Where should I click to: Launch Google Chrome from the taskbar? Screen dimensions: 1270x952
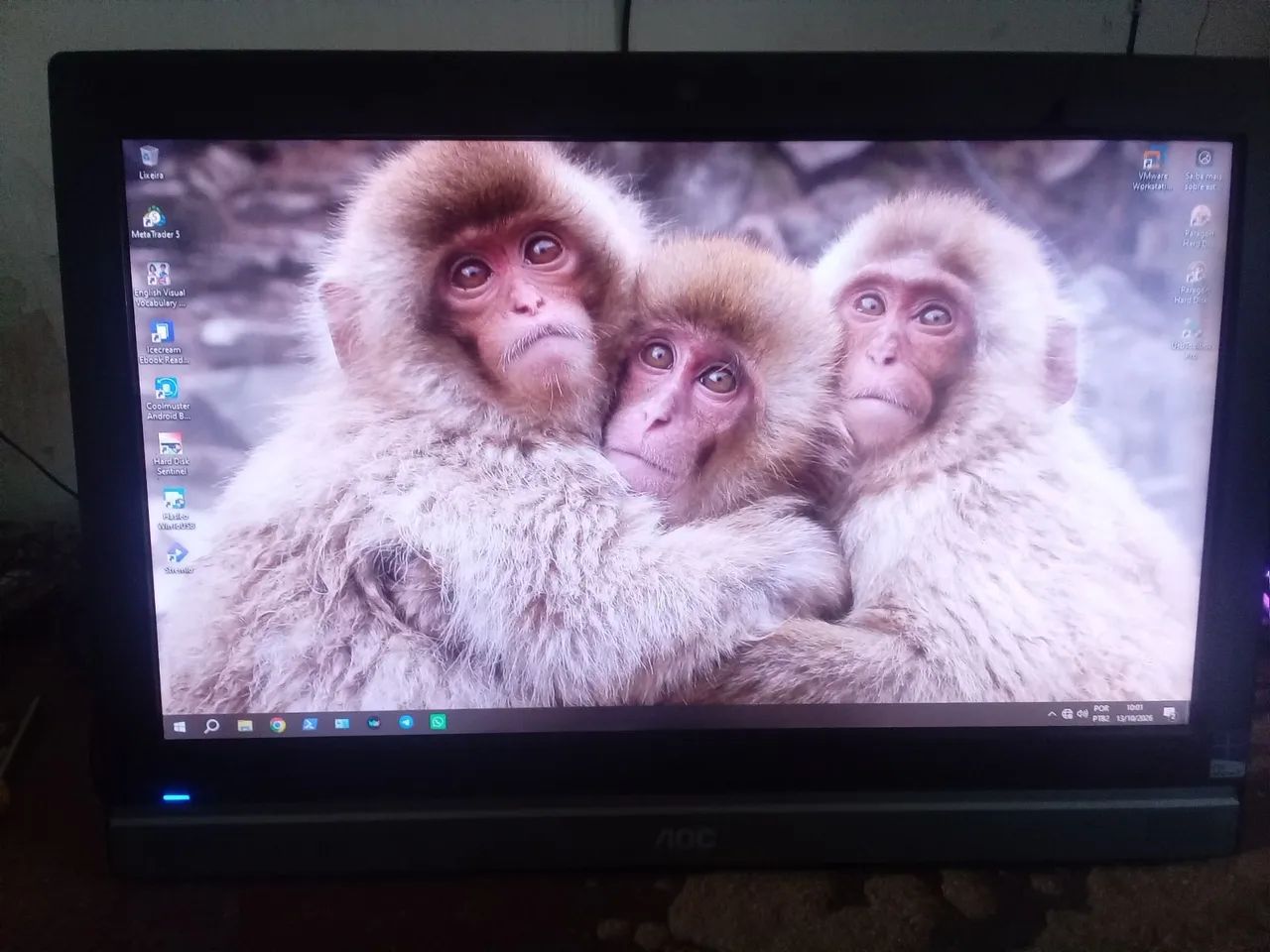tap(278, 725)
